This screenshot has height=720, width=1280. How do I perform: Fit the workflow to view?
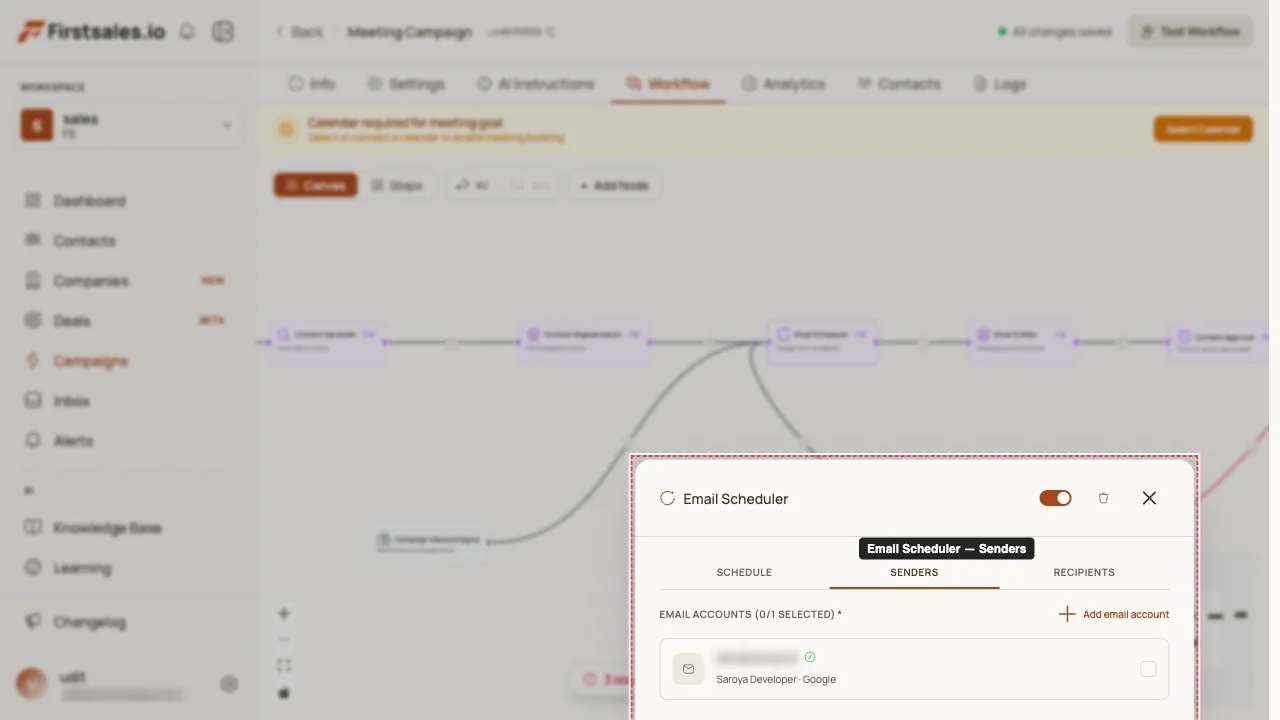[x=284, y=666]
